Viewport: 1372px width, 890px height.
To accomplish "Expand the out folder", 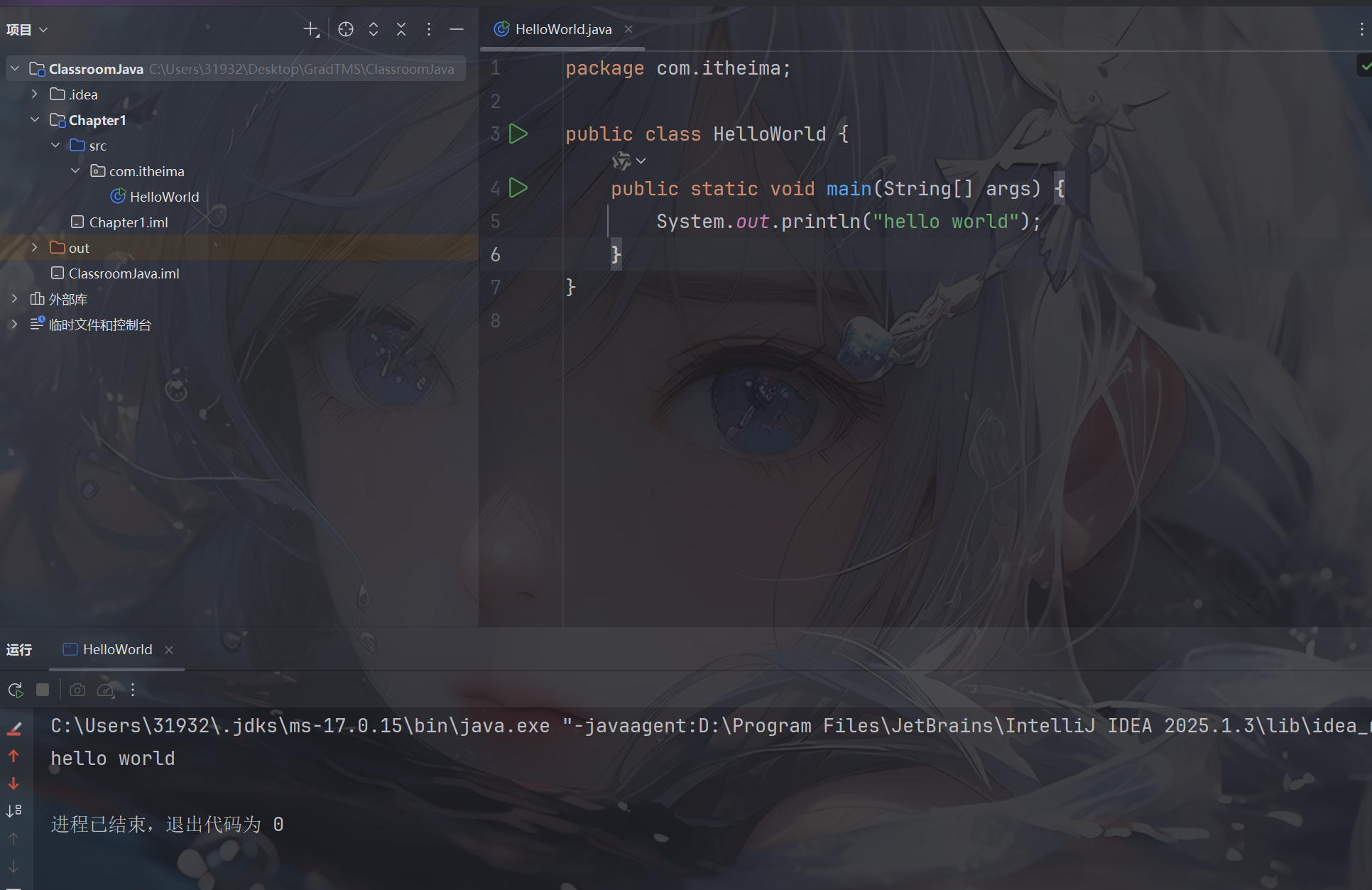I will [x=34, y=247].
